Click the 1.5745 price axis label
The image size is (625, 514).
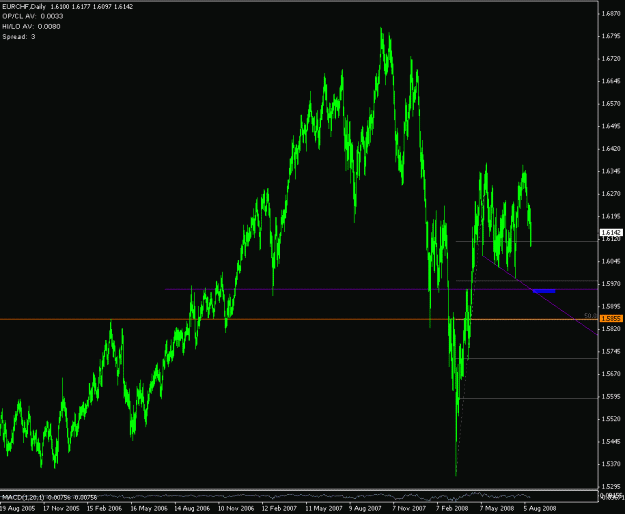(x=611, y=351)
